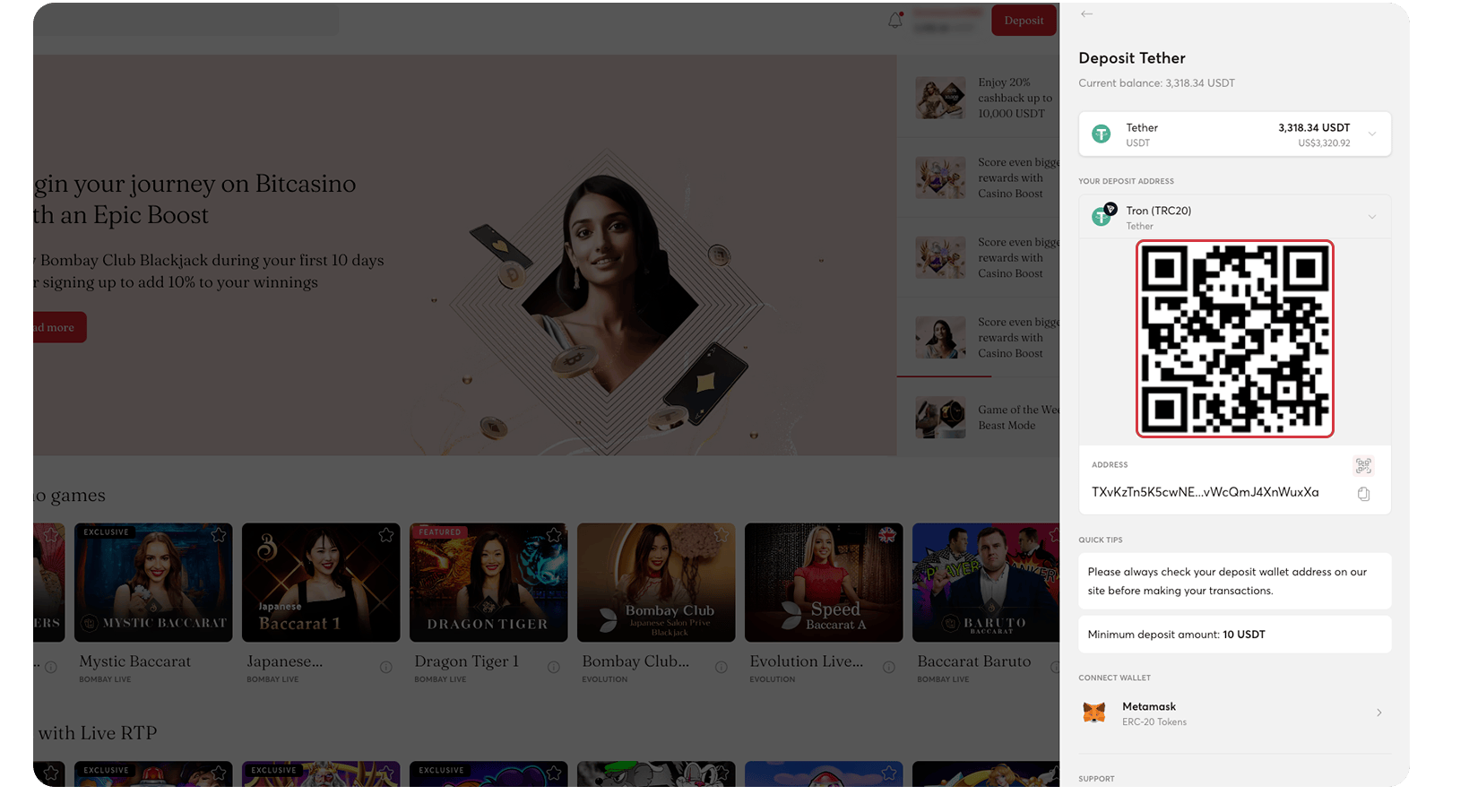The image size is (1469, 812).
Task: Click the red Read more button
Action: 57,327
